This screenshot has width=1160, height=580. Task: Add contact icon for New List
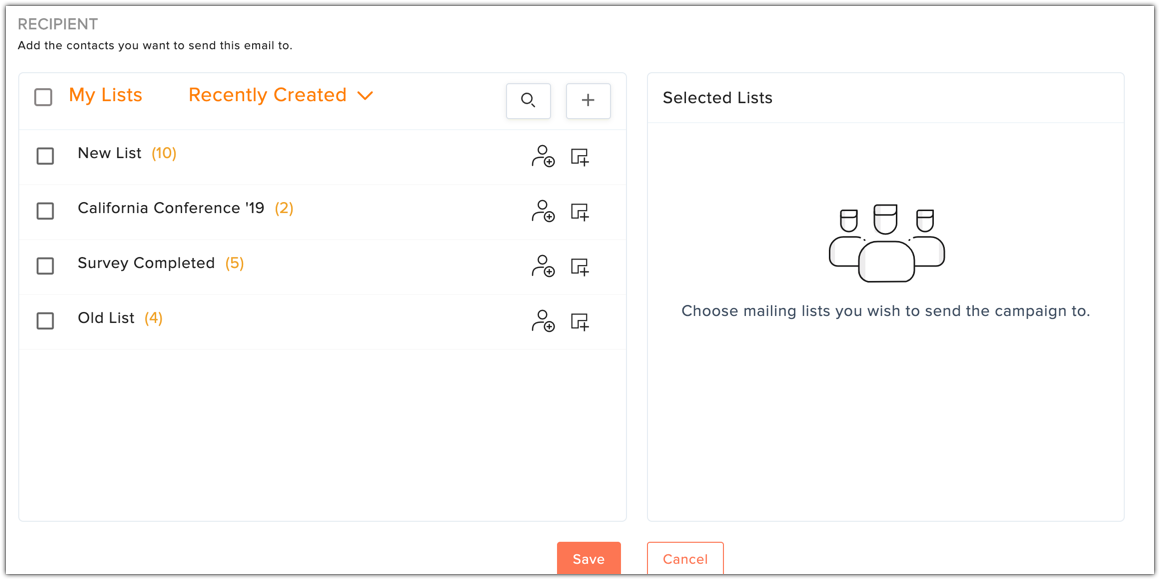tap(543, 157)
